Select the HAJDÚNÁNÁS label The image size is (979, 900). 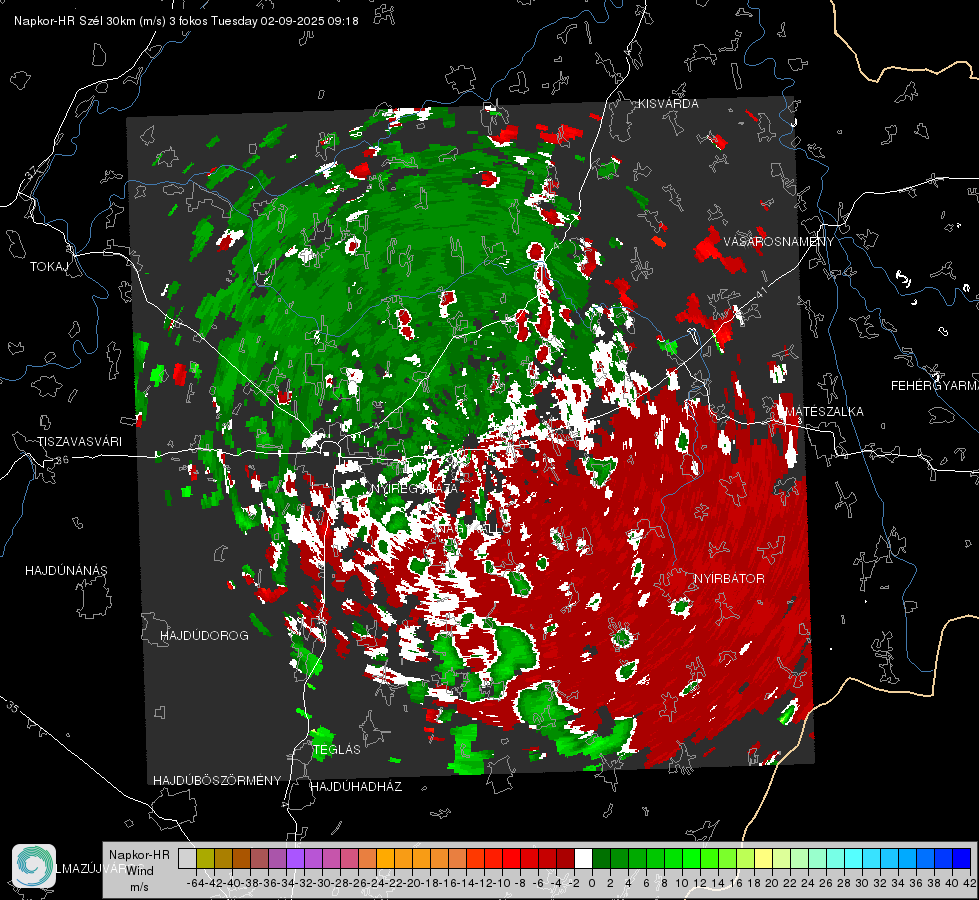66,570
